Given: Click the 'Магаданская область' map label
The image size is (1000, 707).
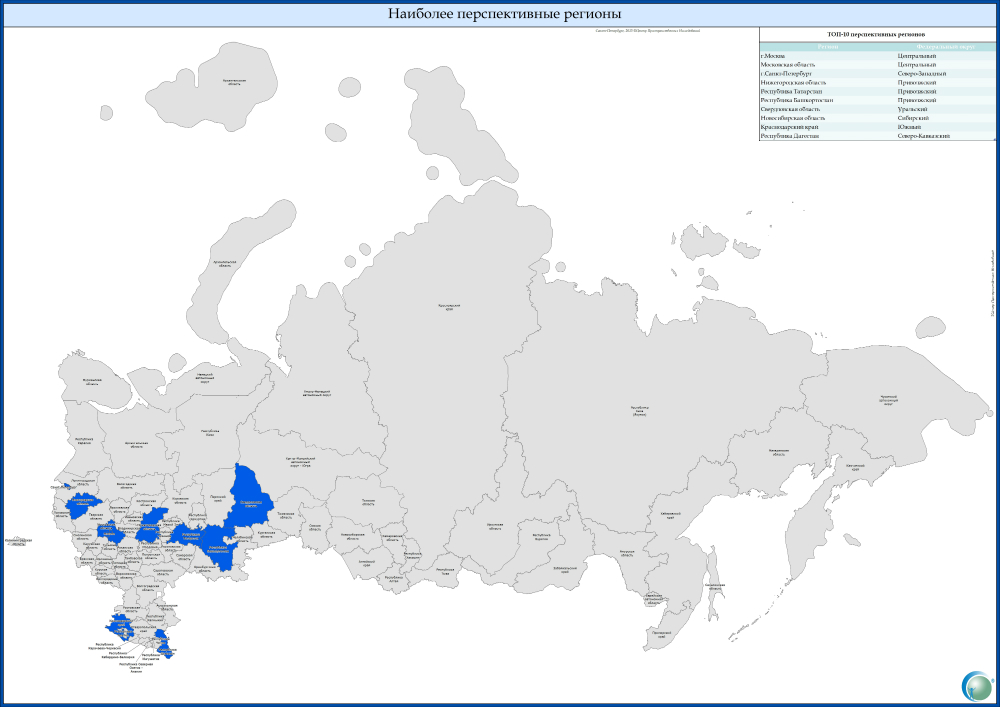Looking at the screenshot, I should (779, 453).
